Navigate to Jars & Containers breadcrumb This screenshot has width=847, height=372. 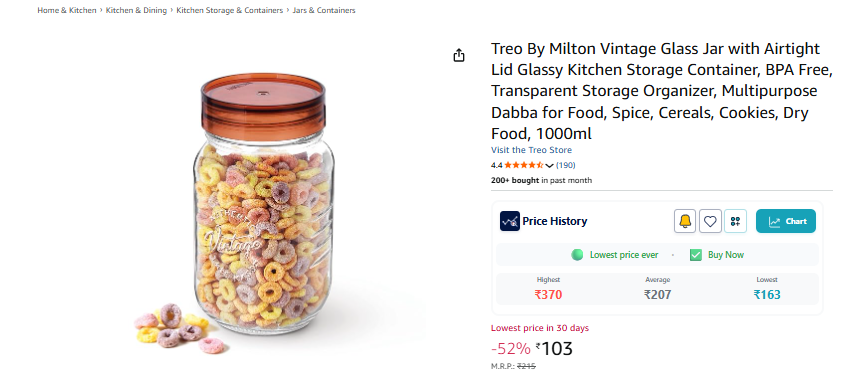(x=324, y=10)
